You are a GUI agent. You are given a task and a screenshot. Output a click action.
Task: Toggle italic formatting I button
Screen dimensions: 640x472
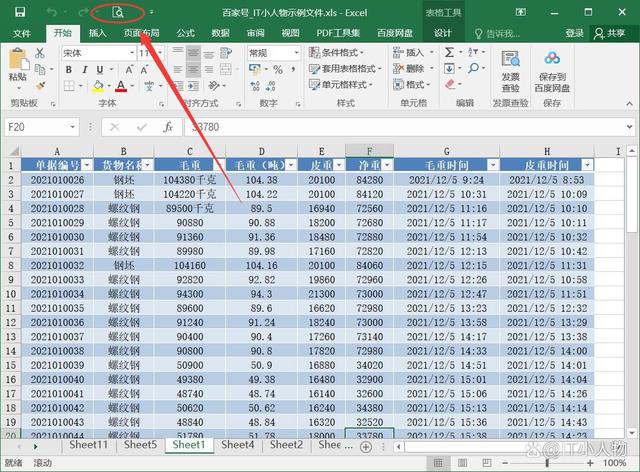pos(86,69)
